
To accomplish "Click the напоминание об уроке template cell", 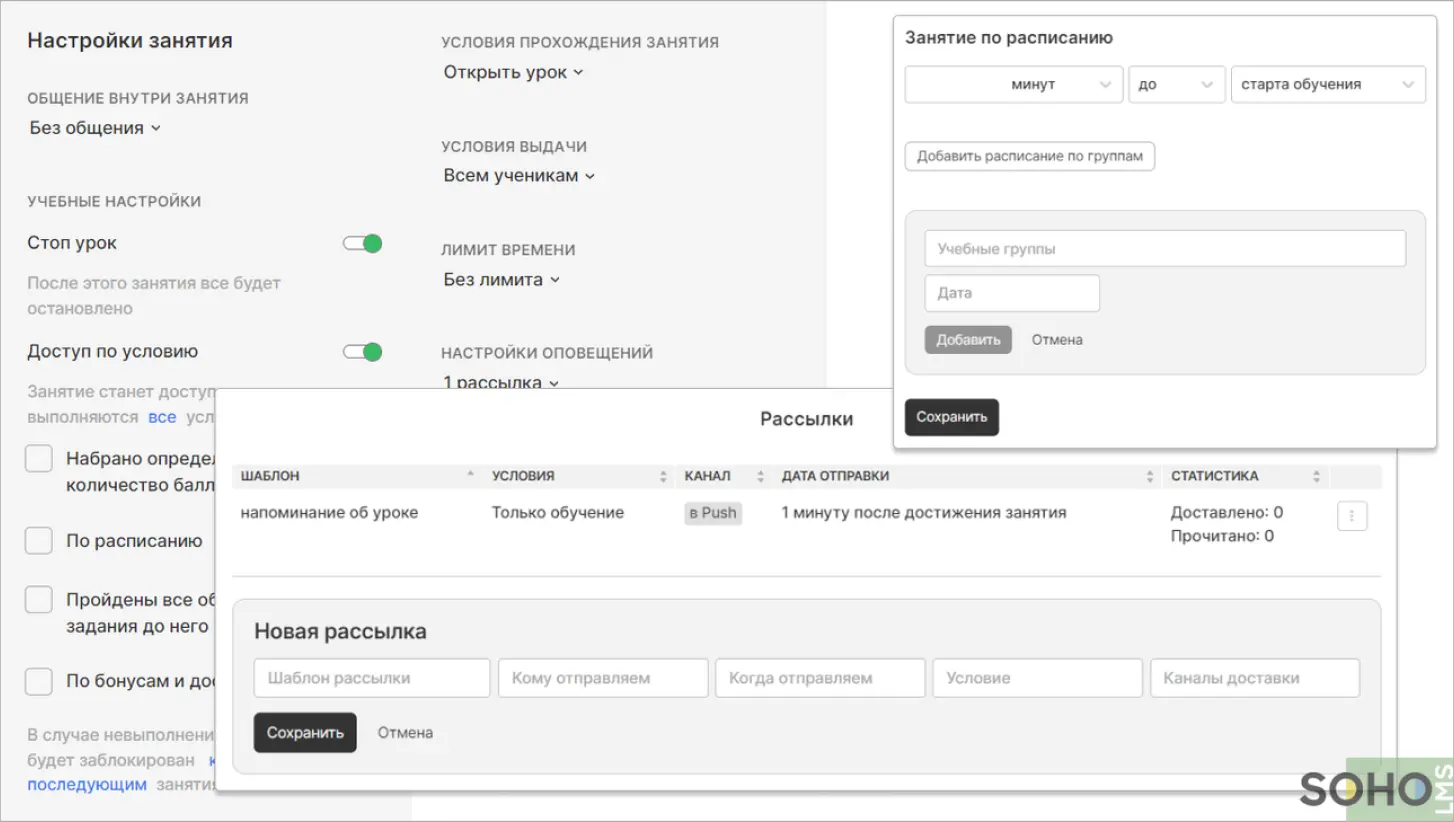I will coord(329,513).
